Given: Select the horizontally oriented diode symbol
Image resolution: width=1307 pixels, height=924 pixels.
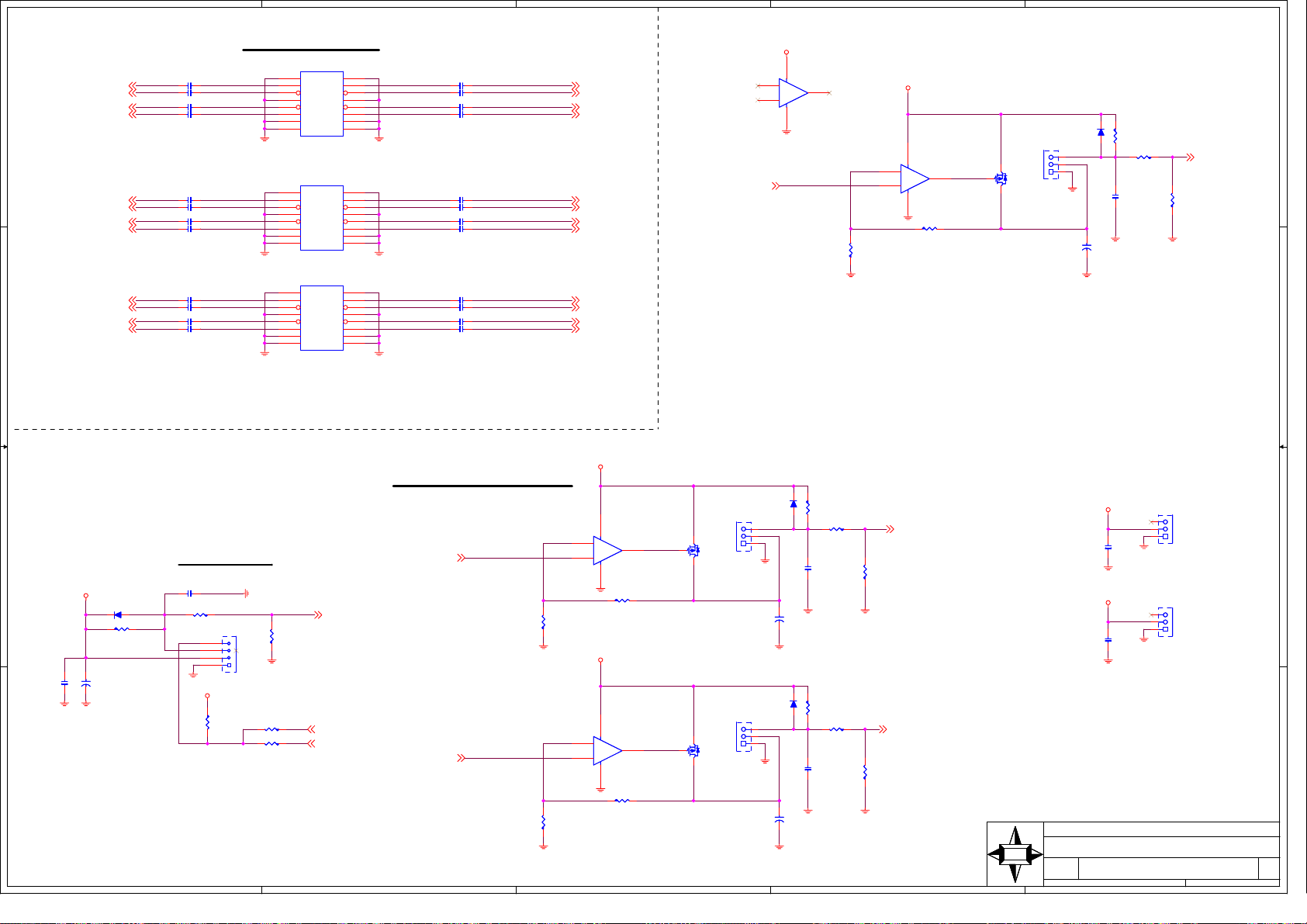Looking at the screenshot, I should pos(117,615).
